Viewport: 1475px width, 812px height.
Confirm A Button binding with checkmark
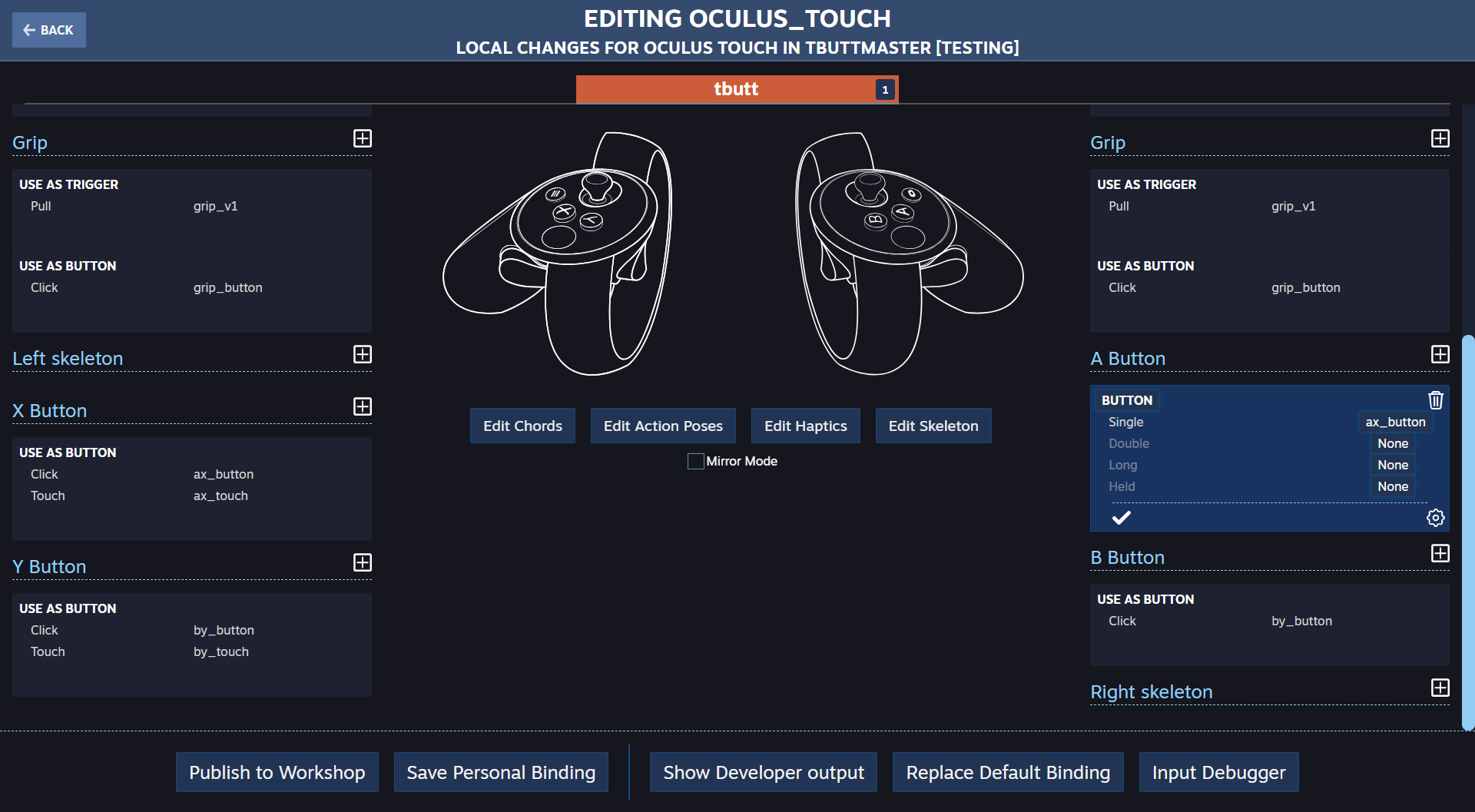pyautogui.click(x=1122, y=518)
